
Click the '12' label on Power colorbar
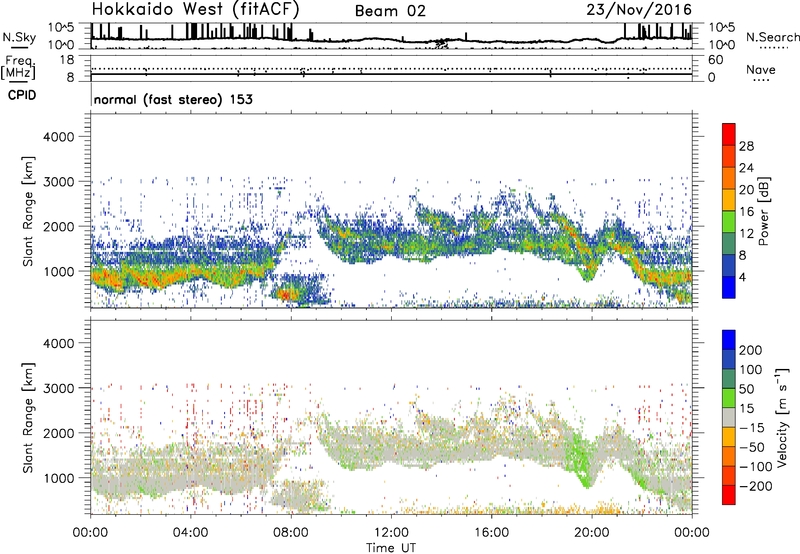click(746, 234)
